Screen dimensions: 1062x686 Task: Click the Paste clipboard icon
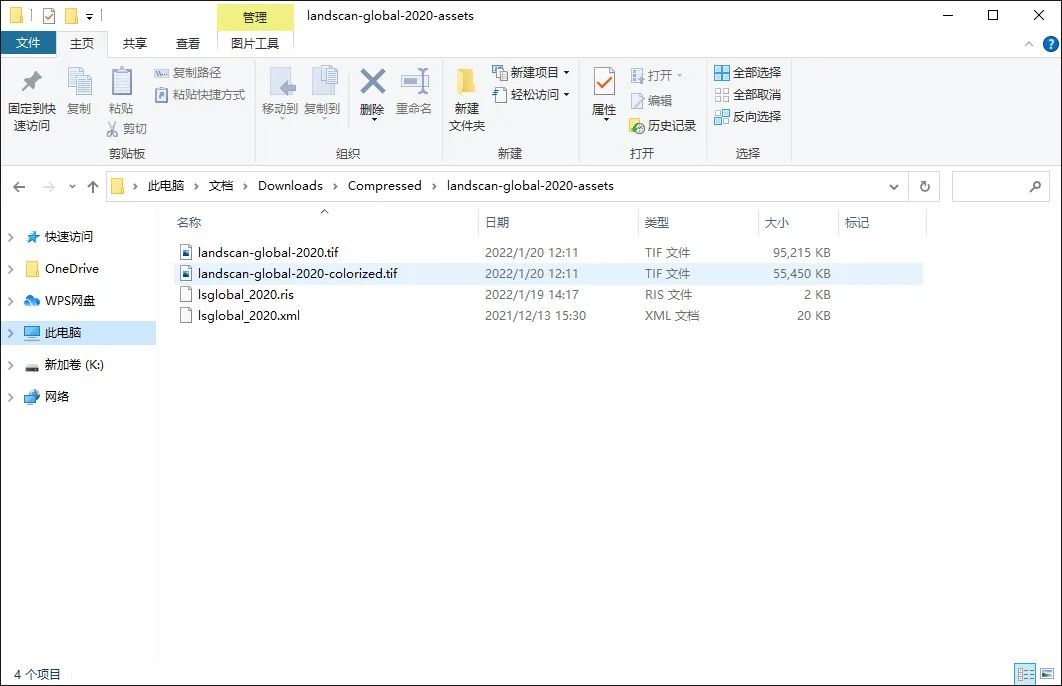pos(121,82)
